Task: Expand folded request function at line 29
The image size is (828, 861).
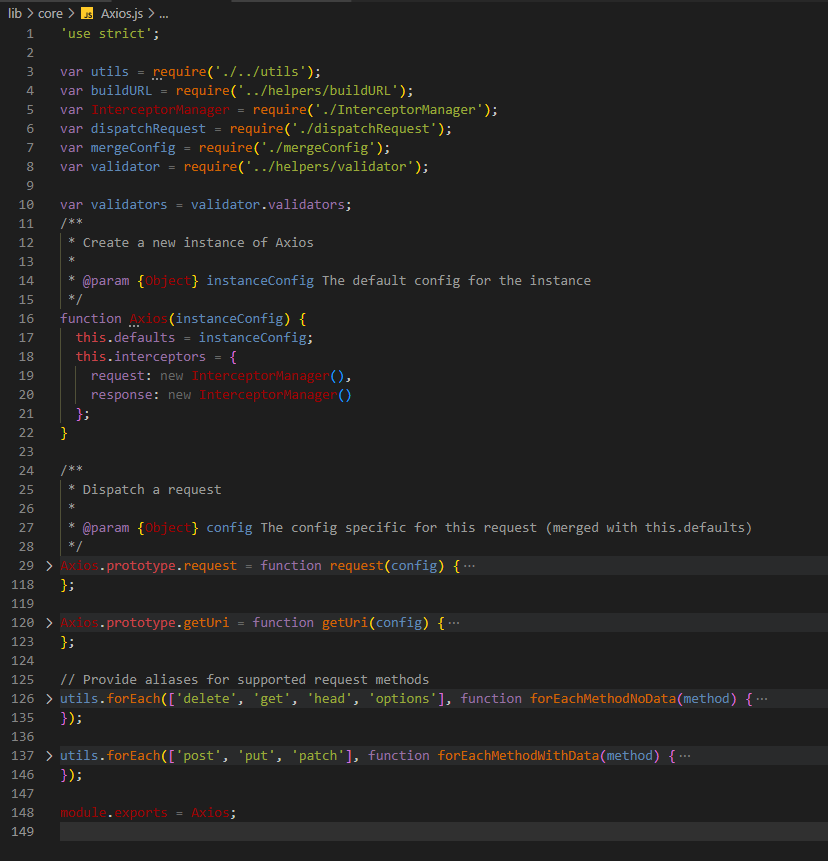Action: click(x=50, y=566)
